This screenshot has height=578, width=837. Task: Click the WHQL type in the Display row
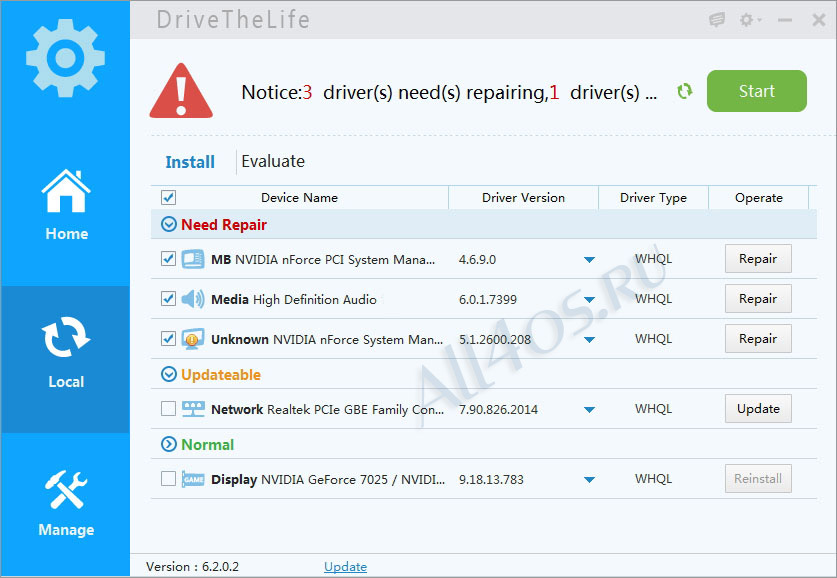(653, 479)
